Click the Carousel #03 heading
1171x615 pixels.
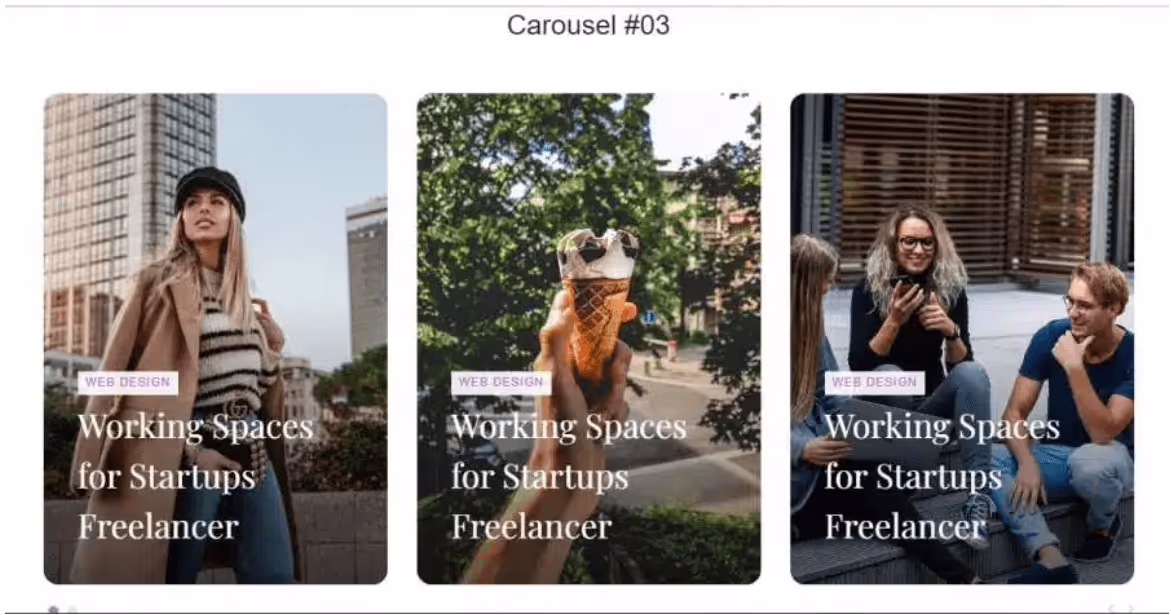click(588, 25)
